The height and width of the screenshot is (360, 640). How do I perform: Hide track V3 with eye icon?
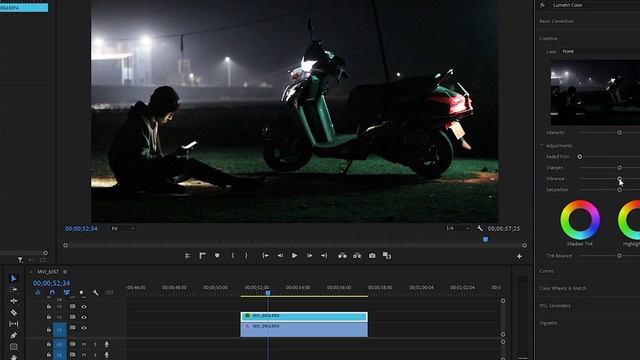tap(84, 307)
